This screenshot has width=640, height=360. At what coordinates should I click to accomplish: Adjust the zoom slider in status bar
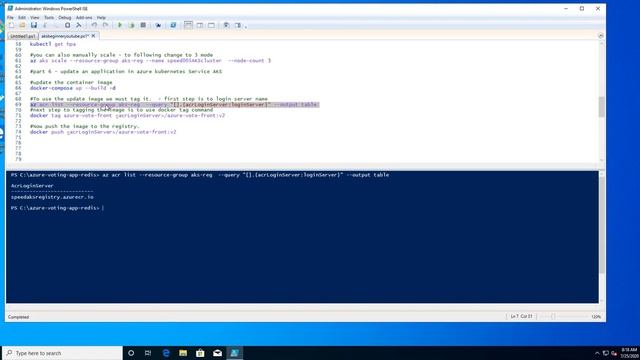[x=553, y=316]
